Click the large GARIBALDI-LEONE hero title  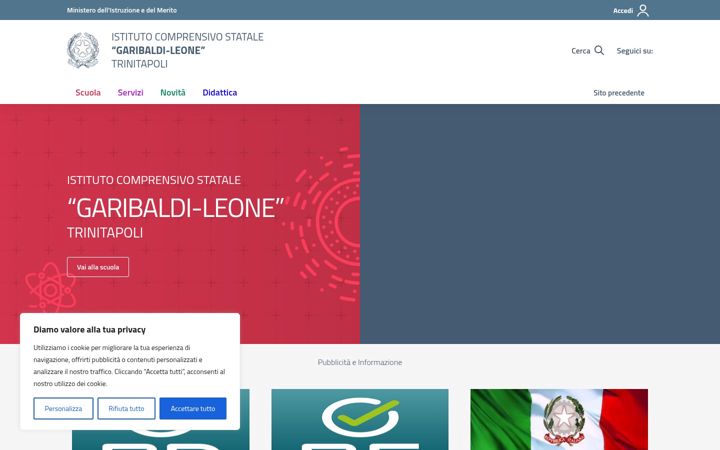point(176,208)
